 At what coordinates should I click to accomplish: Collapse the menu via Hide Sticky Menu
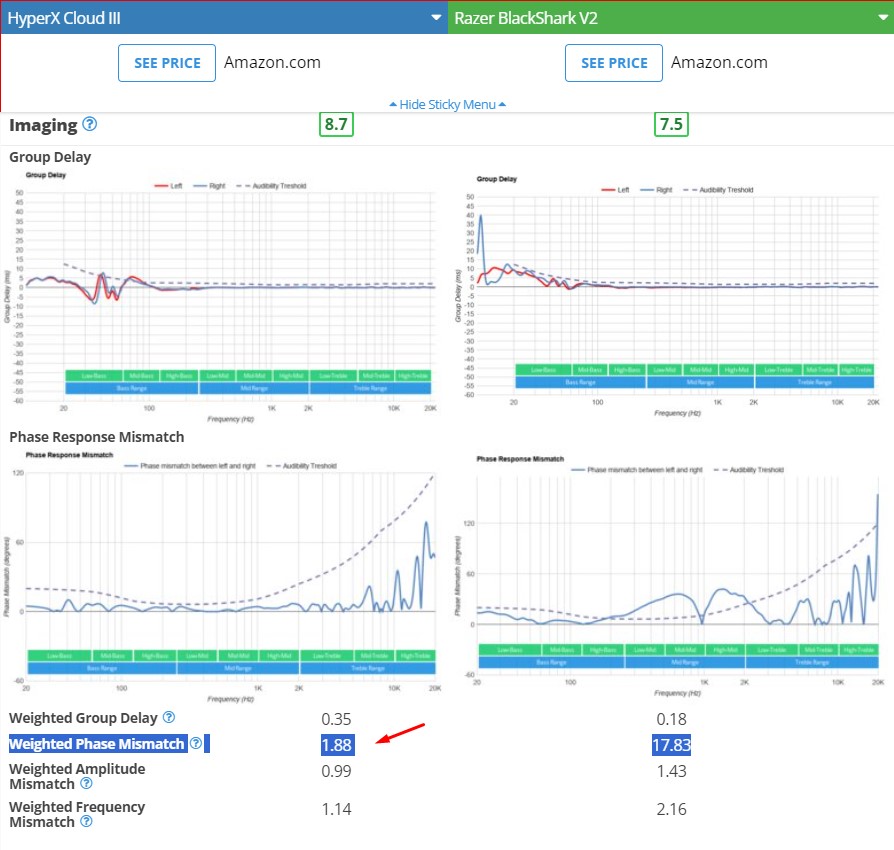pos(448,104)
